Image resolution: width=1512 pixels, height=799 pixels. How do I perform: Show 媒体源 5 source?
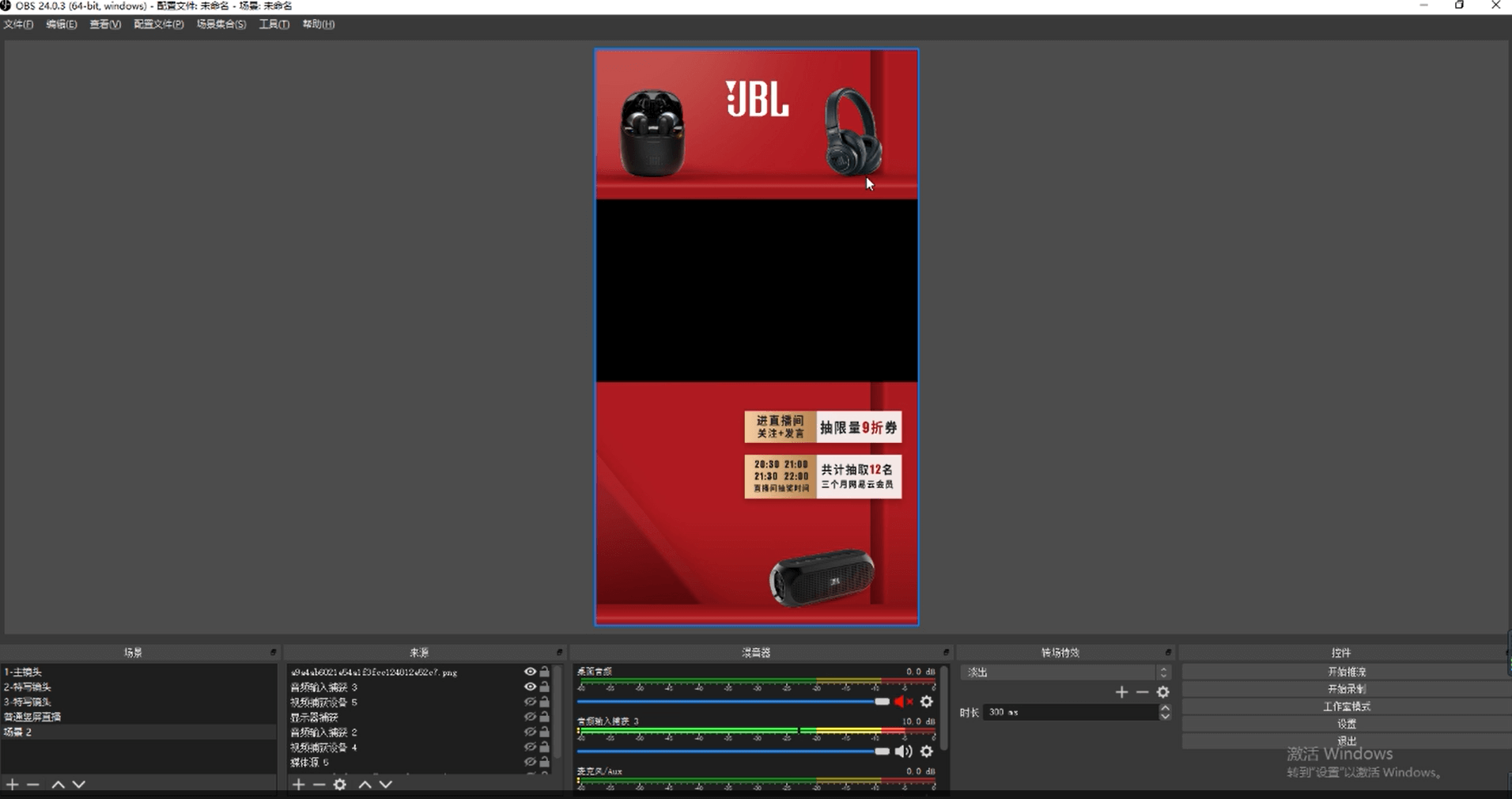pyautogui.click(x=530, y=762)
